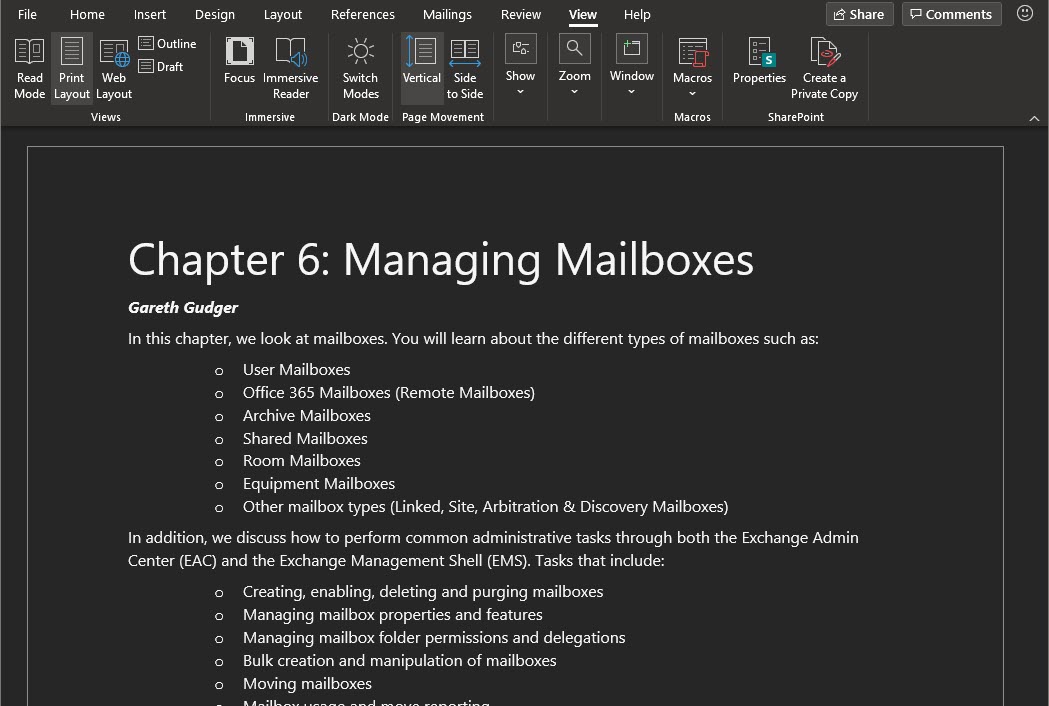Screen dimensions: 1049x706
Task: Open the Comments pane
Action: pos(951,14)
